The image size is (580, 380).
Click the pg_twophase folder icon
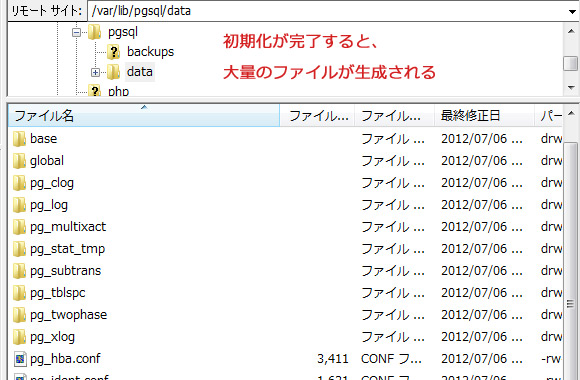pos(19,315)
